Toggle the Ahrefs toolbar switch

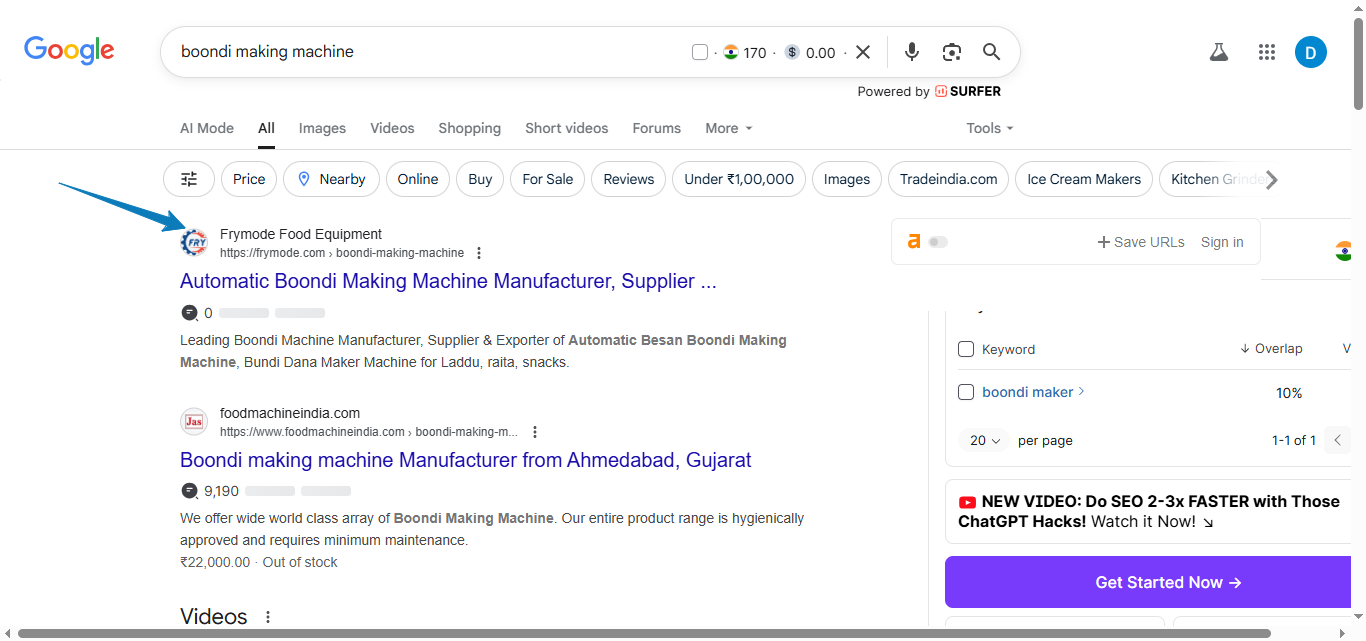(x=938, y=242)
